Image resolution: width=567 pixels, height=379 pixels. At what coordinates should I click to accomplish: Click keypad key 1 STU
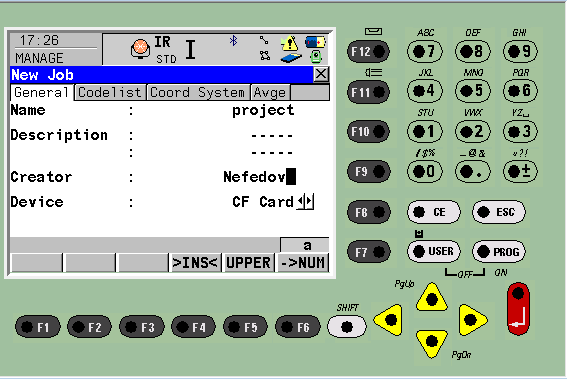tap(425, 131)
